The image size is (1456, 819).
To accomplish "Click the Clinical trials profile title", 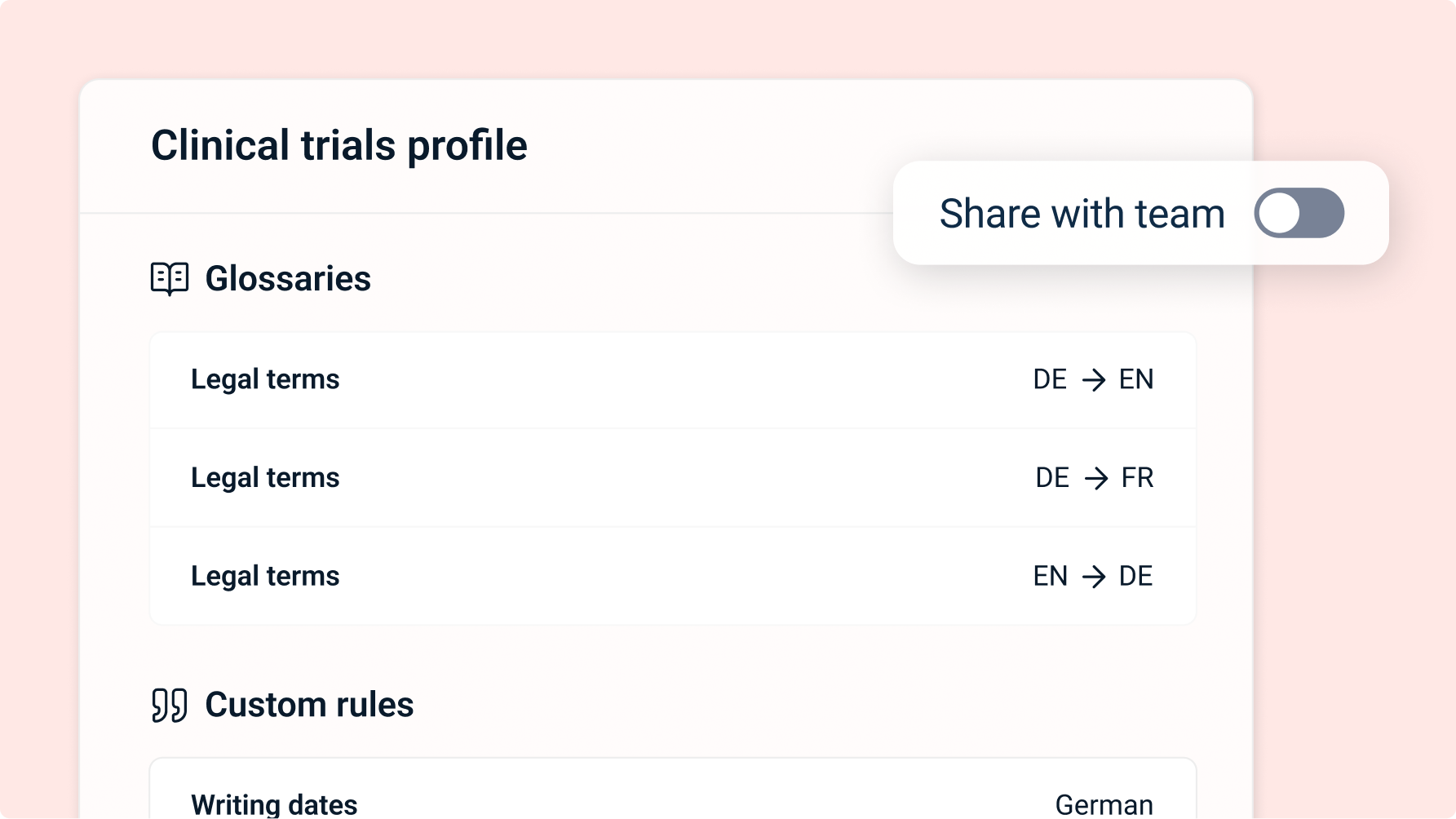I will [x=339, y=146].
